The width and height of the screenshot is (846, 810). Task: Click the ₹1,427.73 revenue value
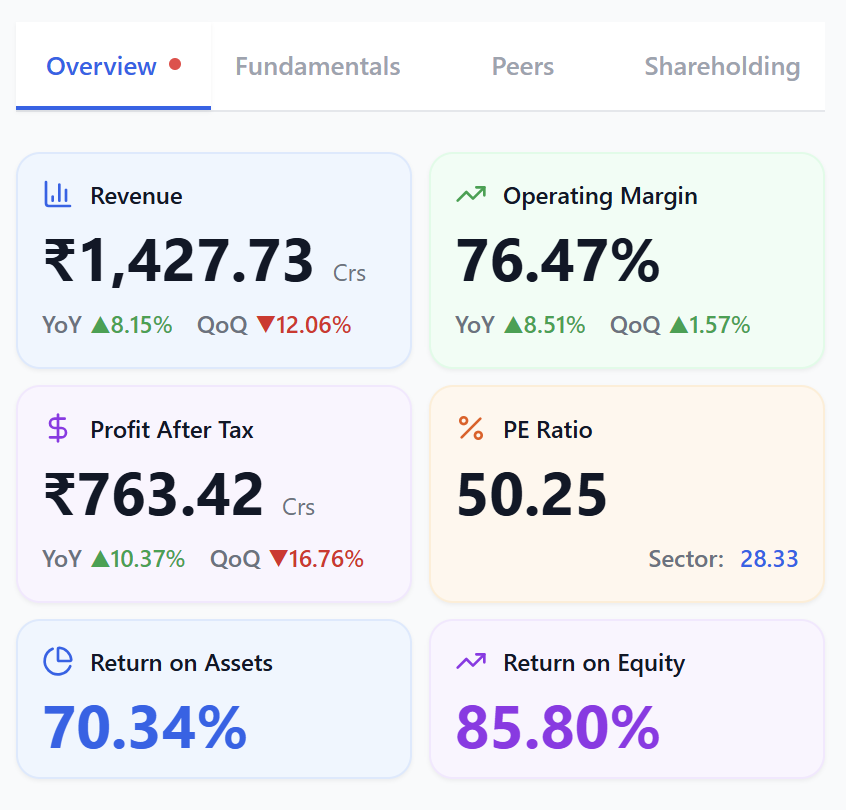coord(179,261)
